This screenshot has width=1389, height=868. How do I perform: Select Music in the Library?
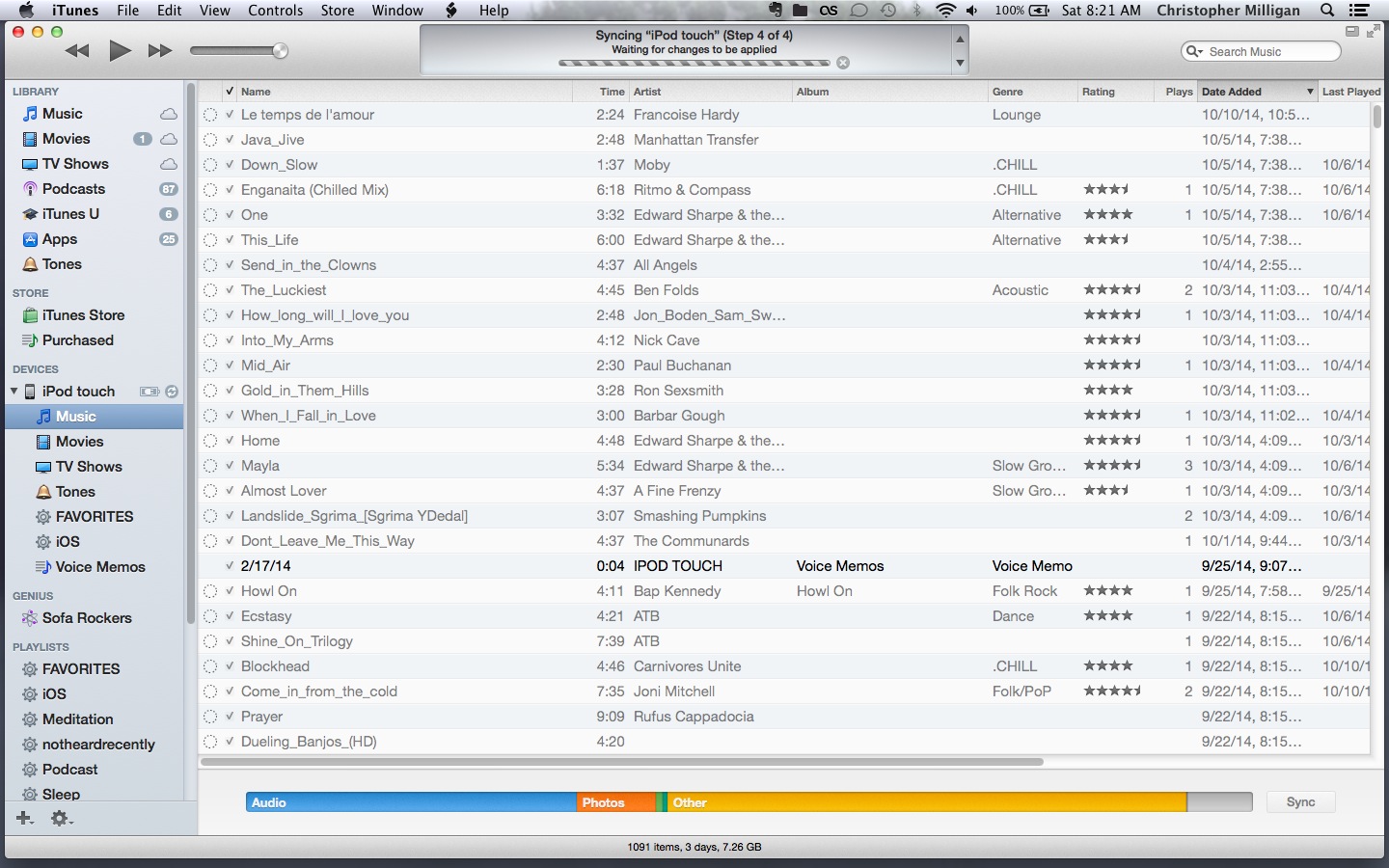[63, 114]
